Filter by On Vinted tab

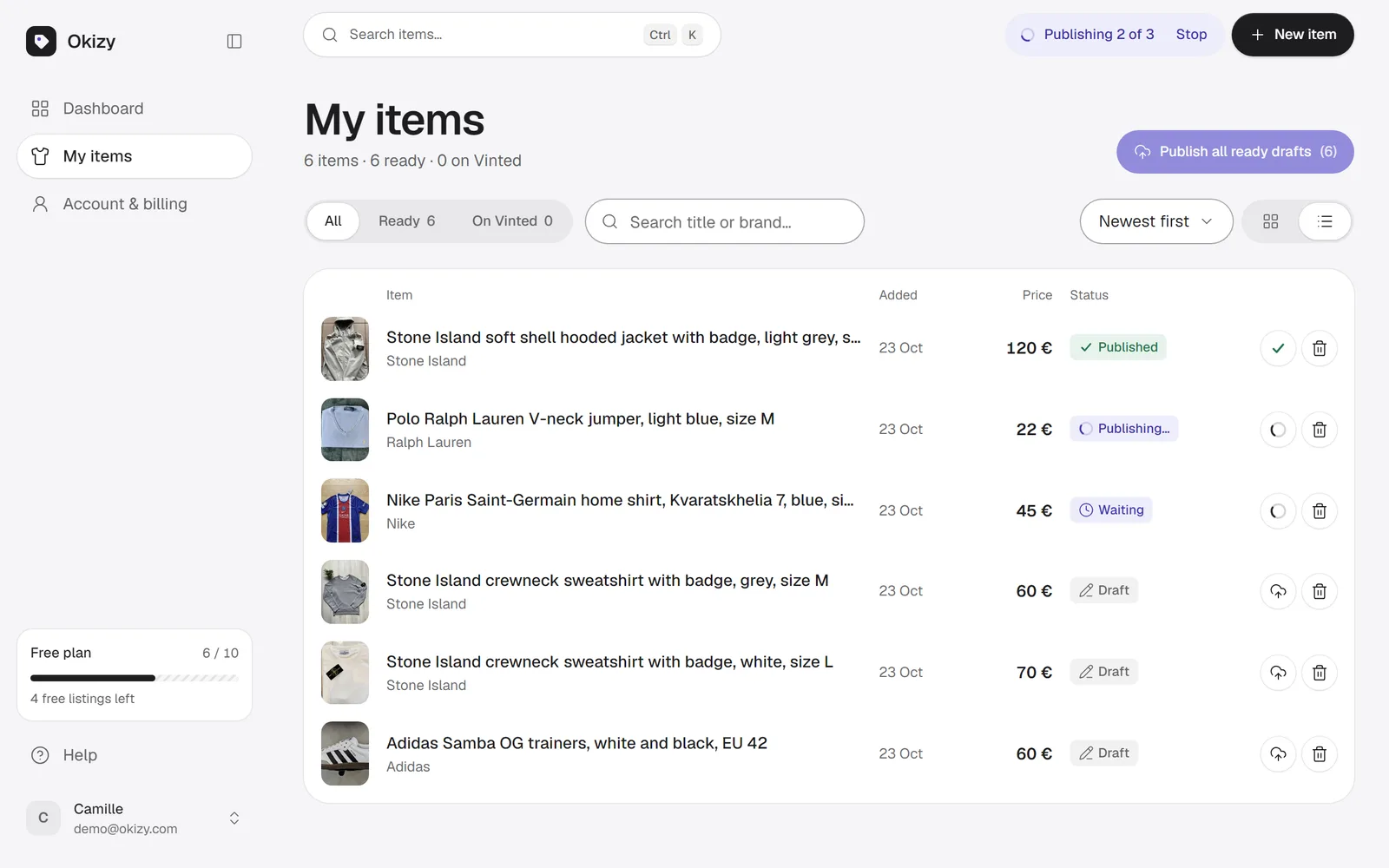tap(512, 221)
